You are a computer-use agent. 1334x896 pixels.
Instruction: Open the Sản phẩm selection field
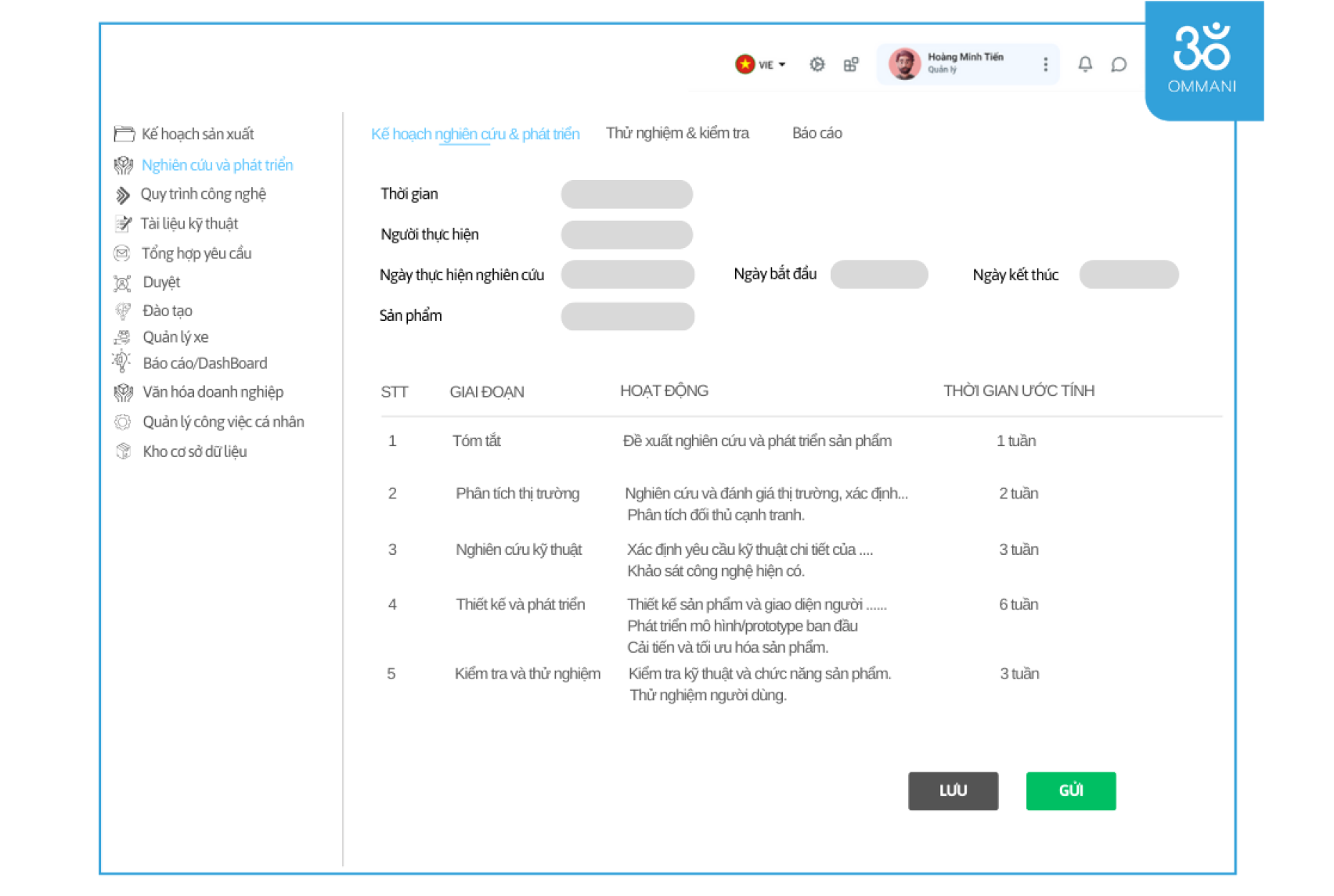coord(627,316)
